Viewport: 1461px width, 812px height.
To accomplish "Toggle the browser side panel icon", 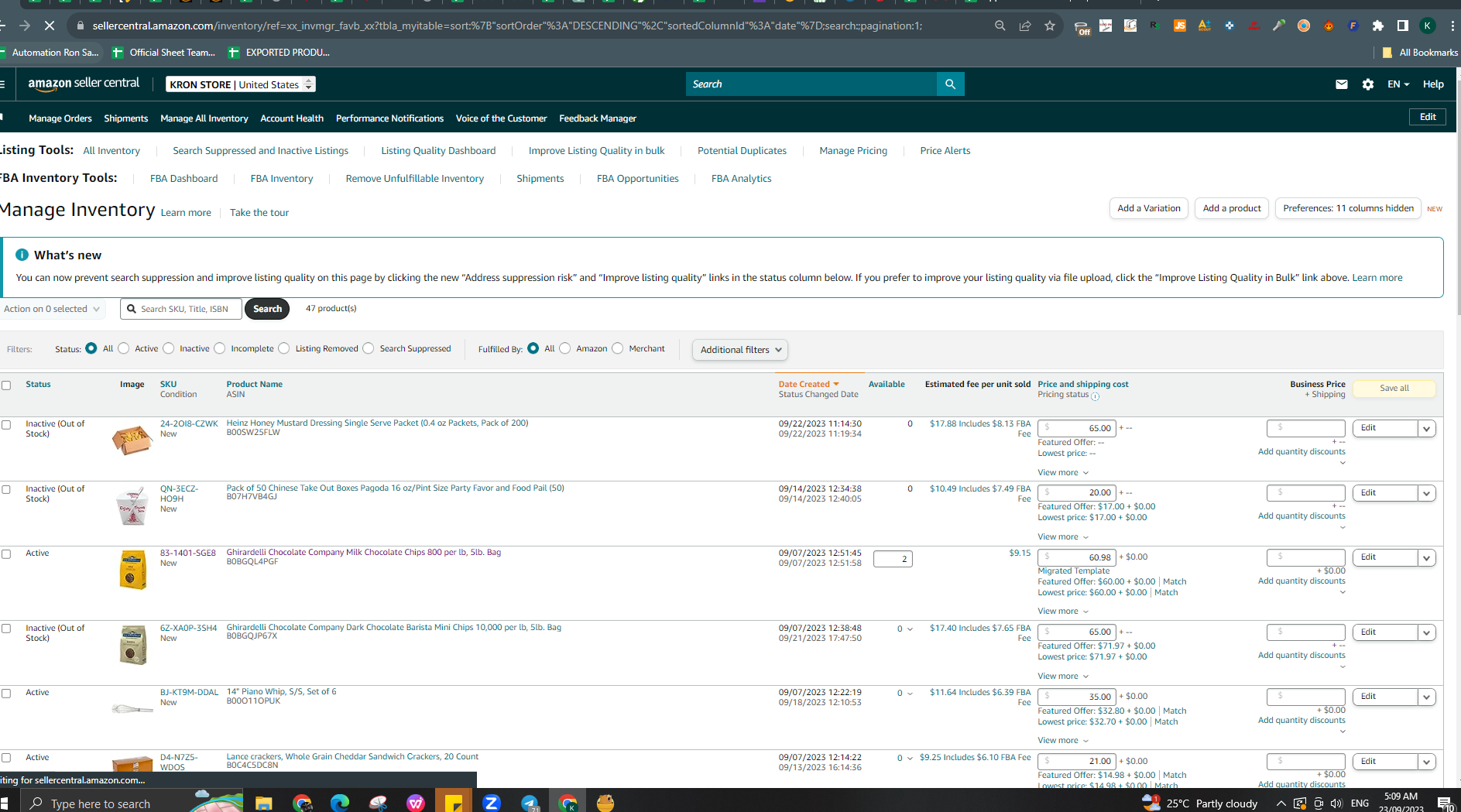I will pyautogui.click(x=1402, y=26).
